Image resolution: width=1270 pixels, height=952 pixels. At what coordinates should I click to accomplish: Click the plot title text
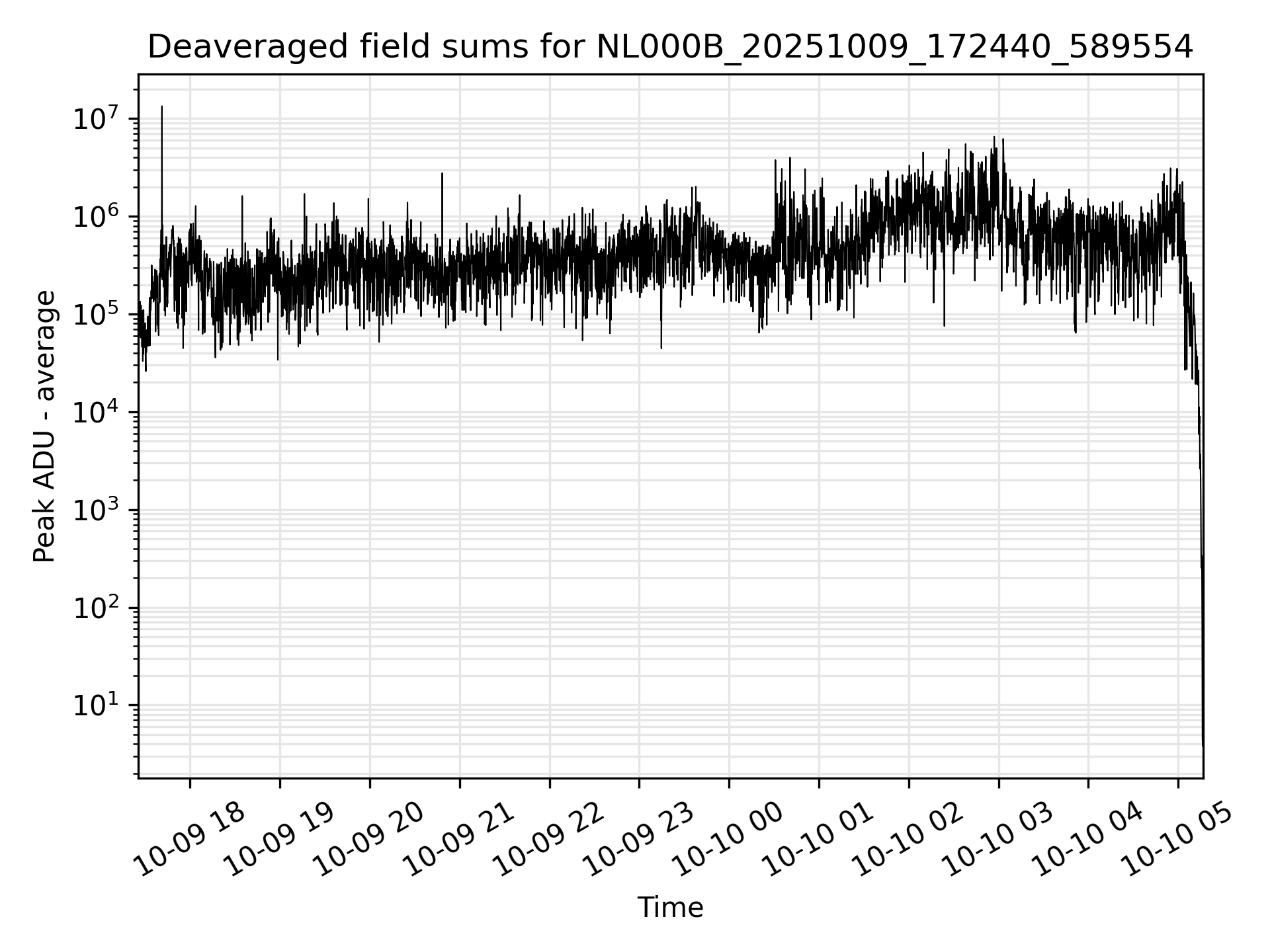(x=669, y=47)
